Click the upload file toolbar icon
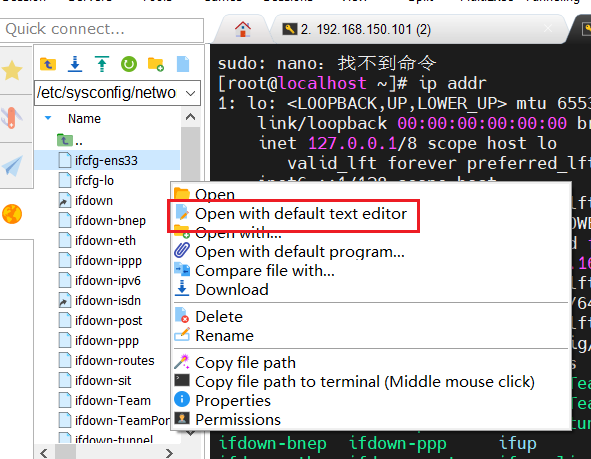Image resolution: width=591 pixels, height=459 pixels. click(x=102, y=64)
